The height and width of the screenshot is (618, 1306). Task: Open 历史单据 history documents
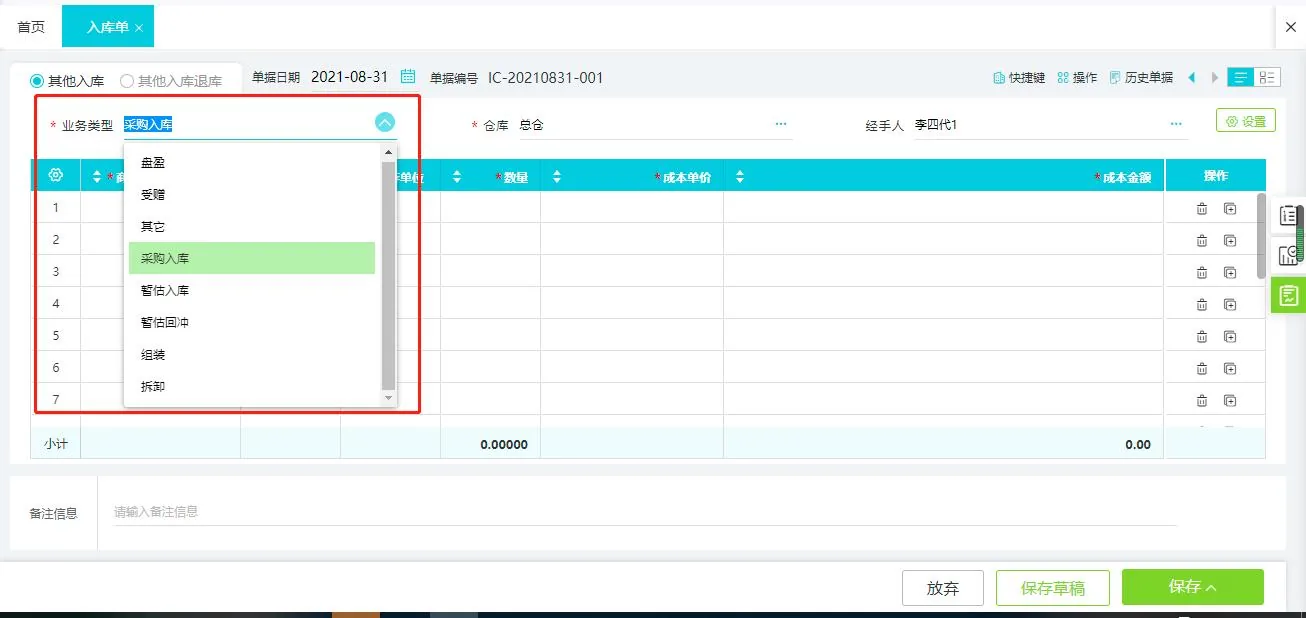1141,77
